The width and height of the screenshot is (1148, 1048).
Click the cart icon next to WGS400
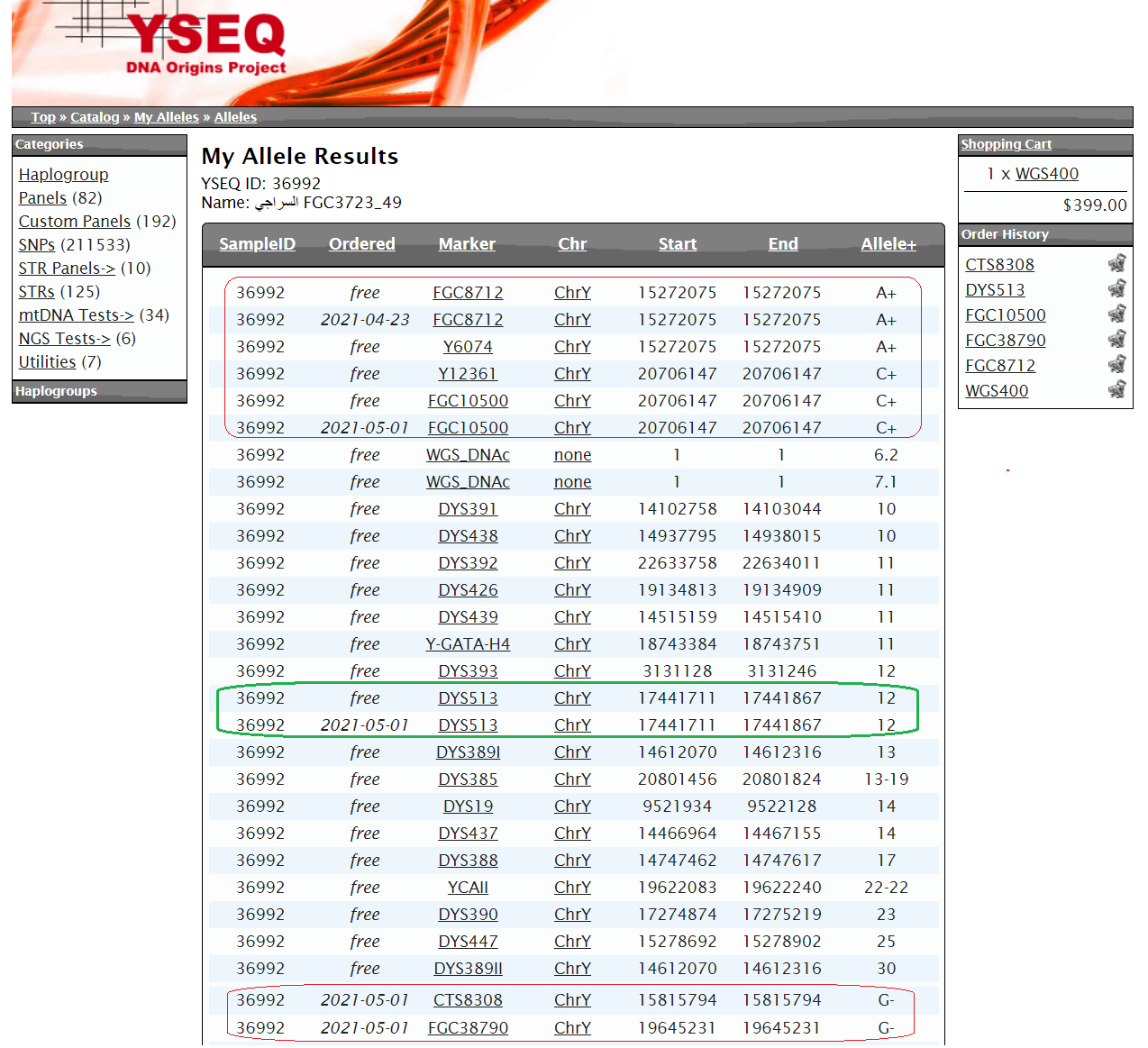click(1116, 389)
